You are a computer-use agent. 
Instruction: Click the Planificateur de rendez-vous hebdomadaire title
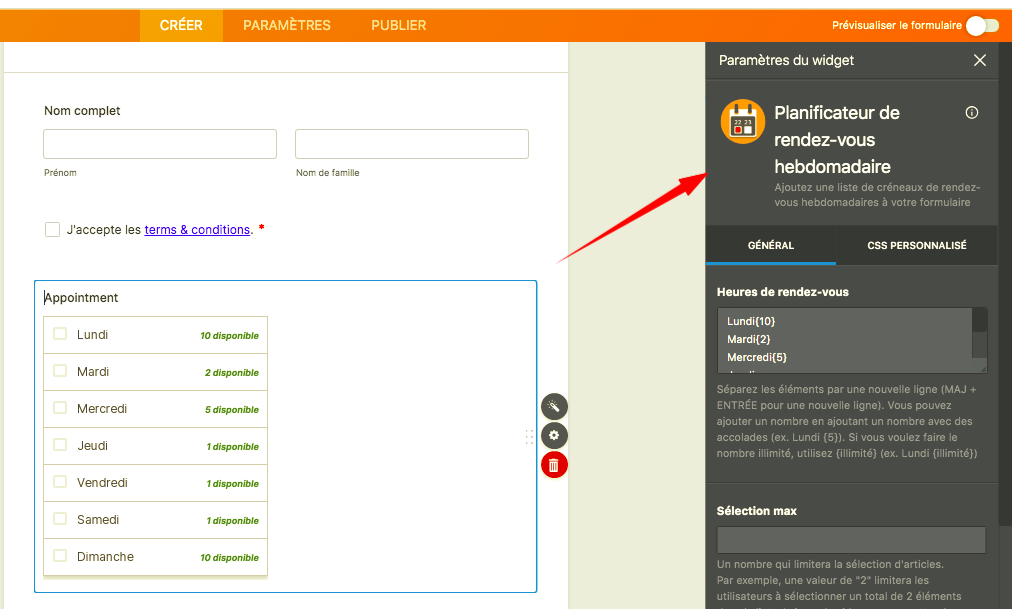pyautogui.click(x=836, y=139)
